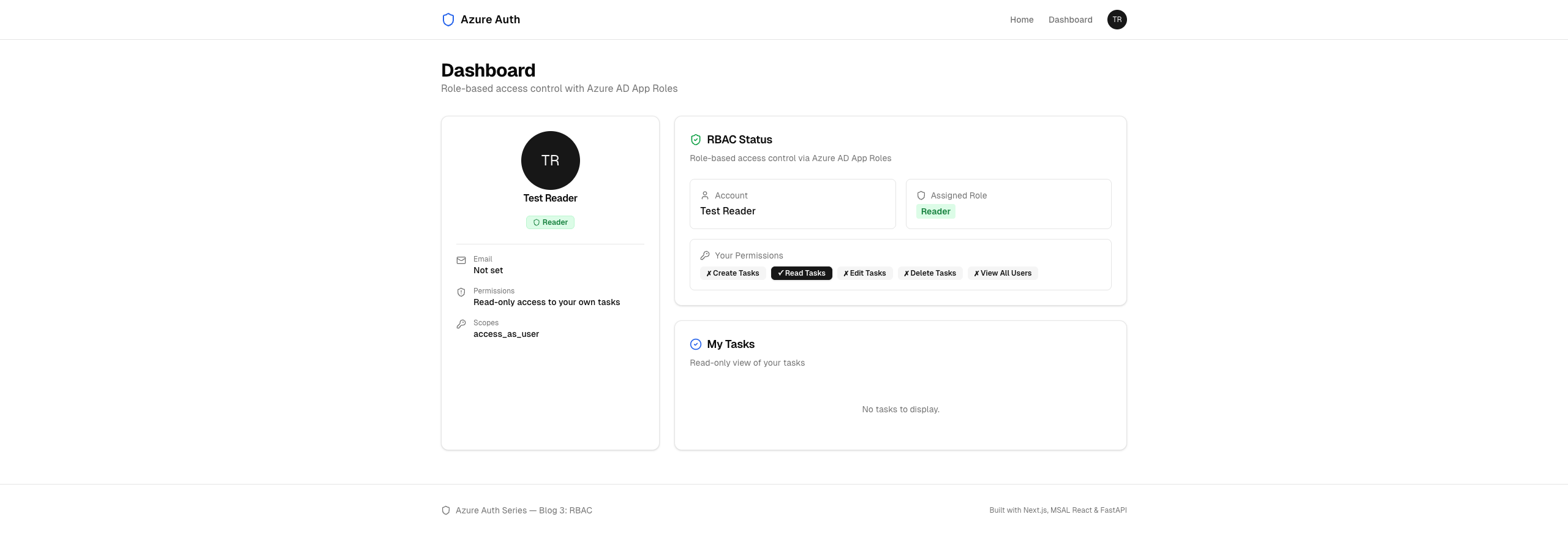Click the shield icon next to Assigned Role
The height and width of the screenshot is (536, 1568).
click(x=921, y=195)
